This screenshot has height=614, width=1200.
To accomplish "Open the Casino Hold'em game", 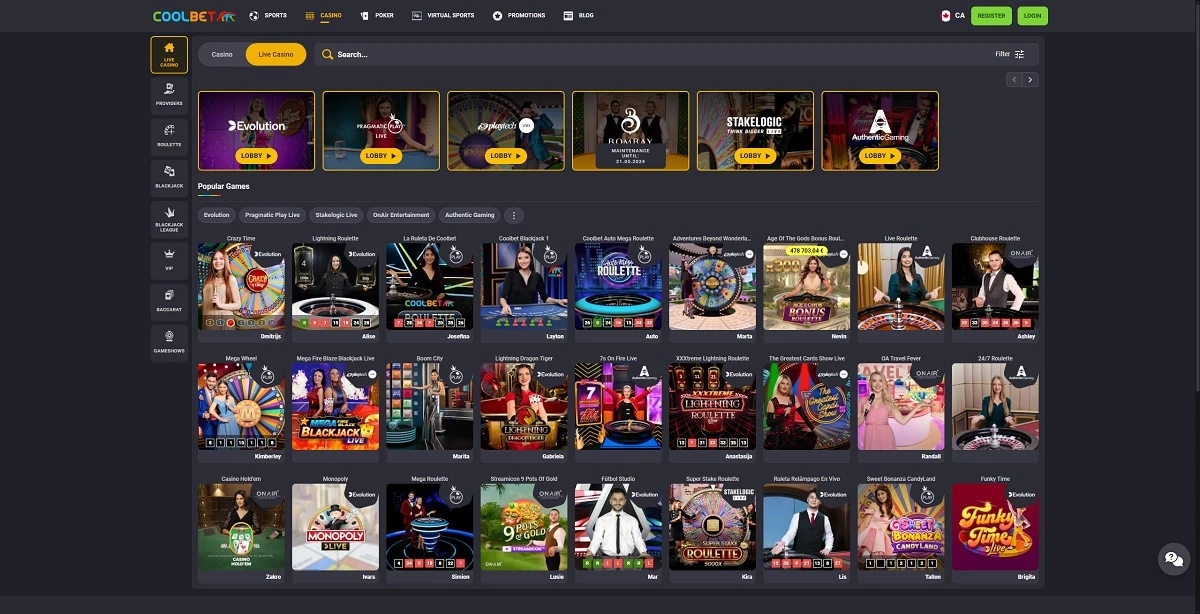I will coord(241,527).
